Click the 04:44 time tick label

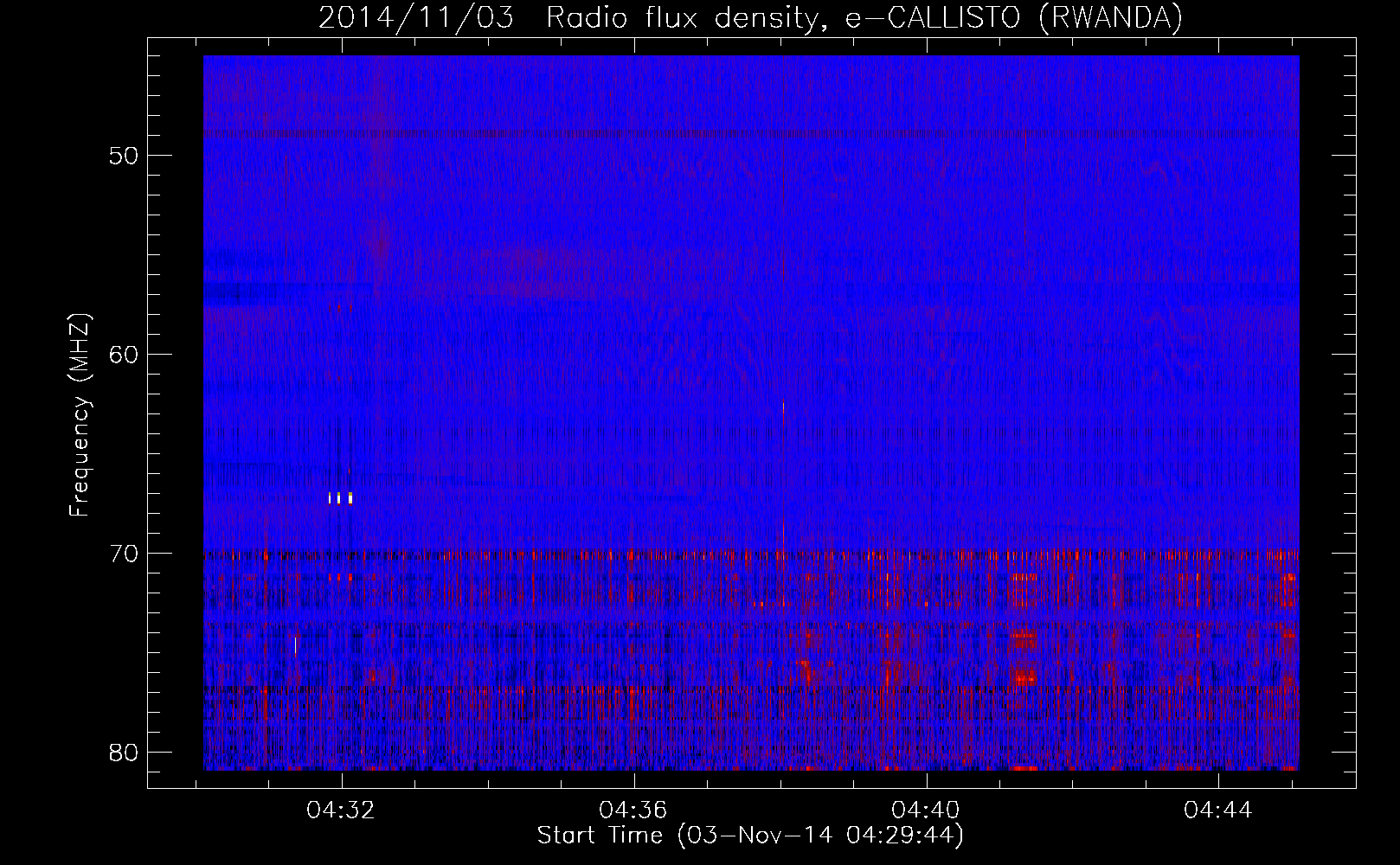pos(1218,810)
